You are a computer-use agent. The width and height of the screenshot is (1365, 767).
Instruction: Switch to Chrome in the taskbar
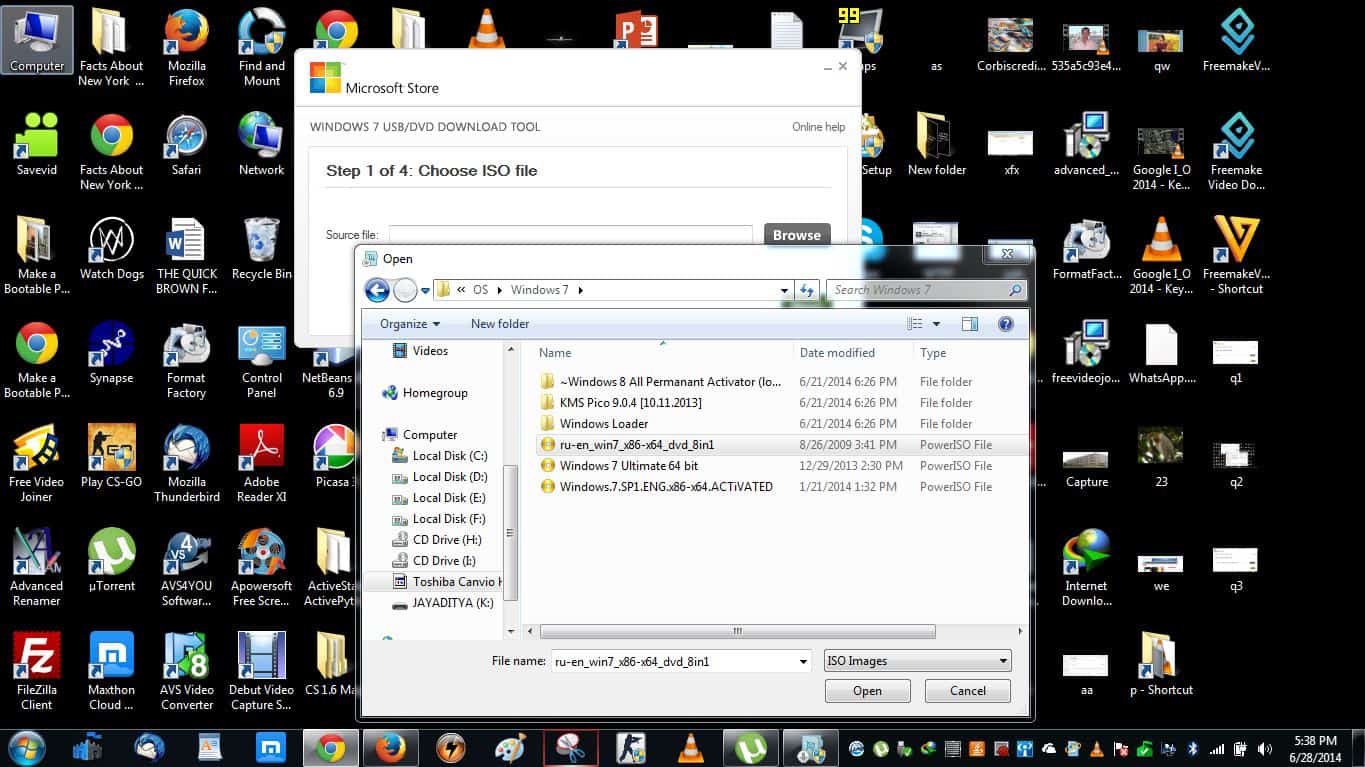(x=330, y=748)
